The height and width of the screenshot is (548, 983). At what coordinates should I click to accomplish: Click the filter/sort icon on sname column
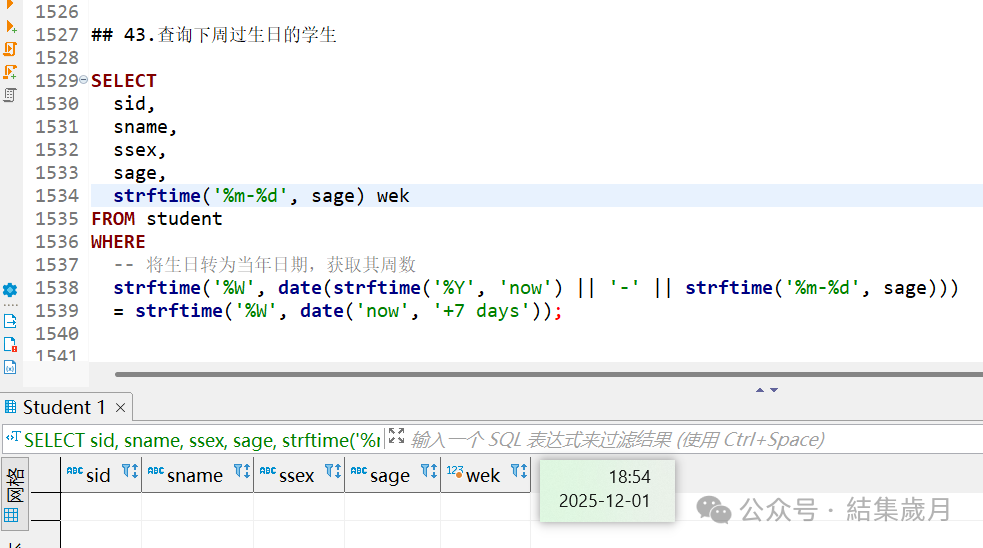[242, 471]
